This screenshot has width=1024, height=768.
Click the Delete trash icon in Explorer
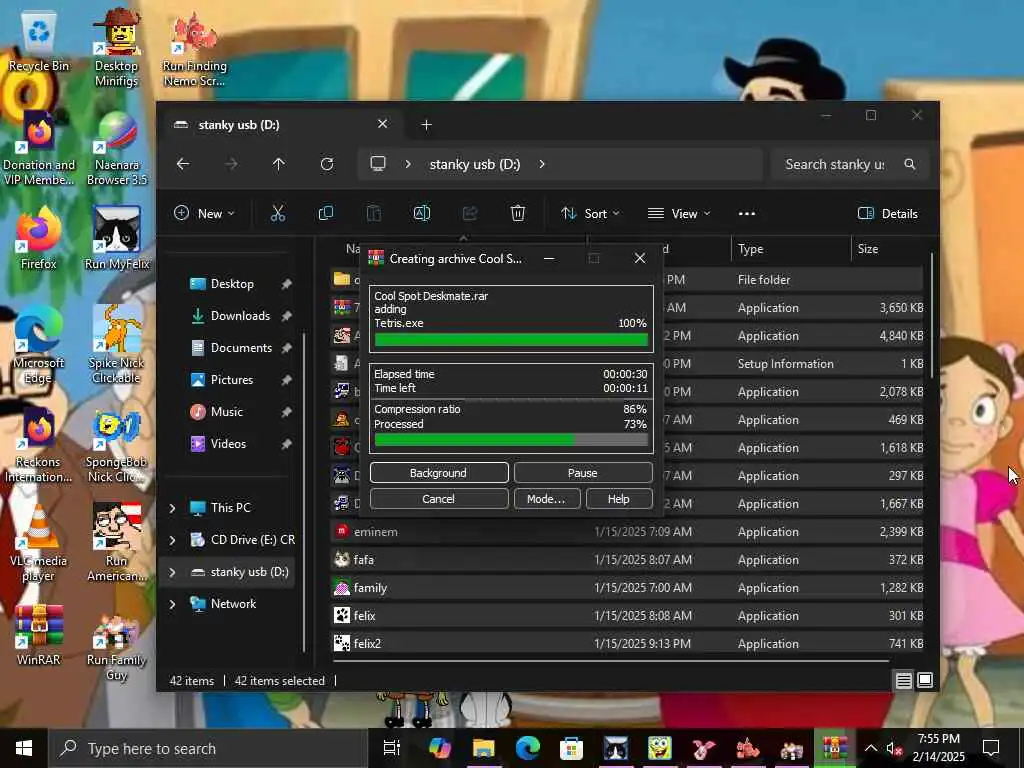click(x=518, y=214)
